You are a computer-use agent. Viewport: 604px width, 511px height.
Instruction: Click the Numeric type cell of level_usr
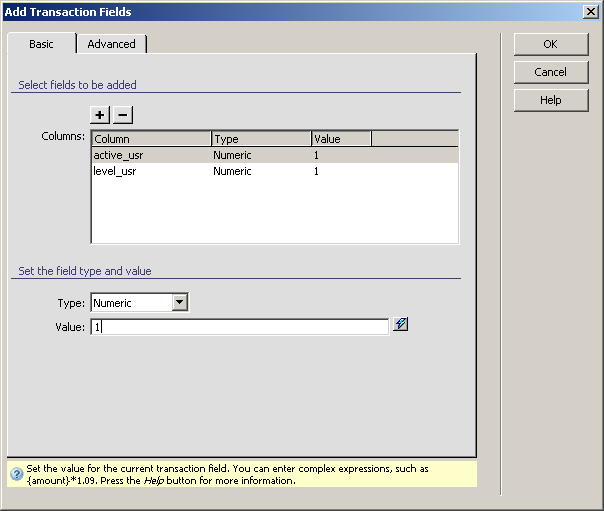232,171
